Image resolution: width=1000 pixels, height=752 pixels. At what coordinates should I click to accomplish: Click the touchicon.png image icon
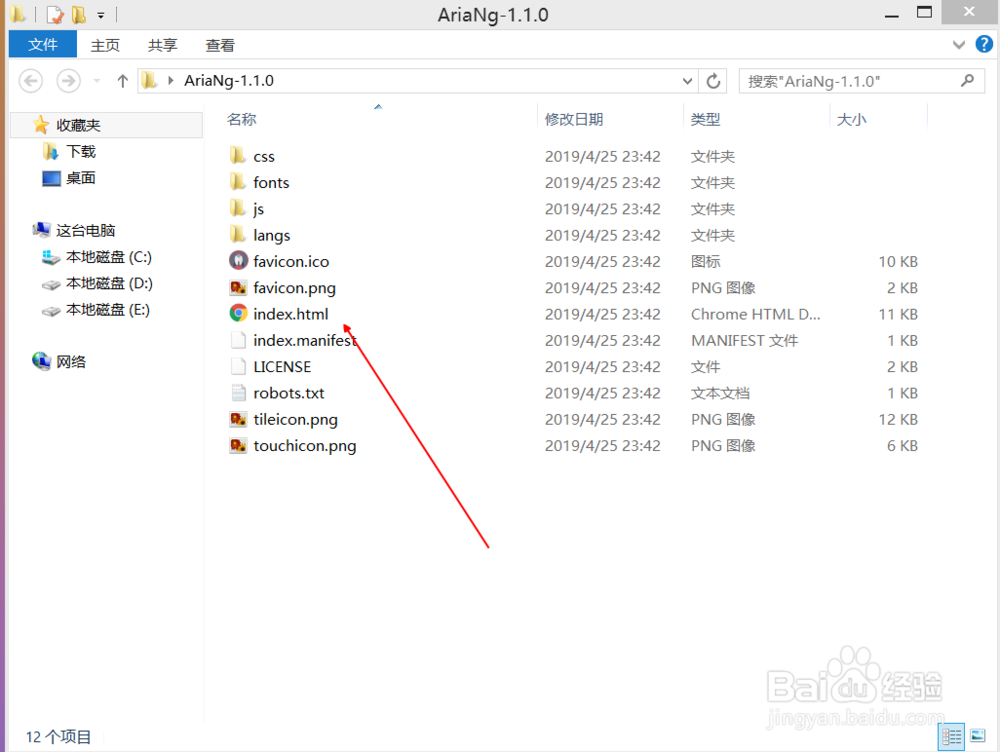tap(238, 445)
